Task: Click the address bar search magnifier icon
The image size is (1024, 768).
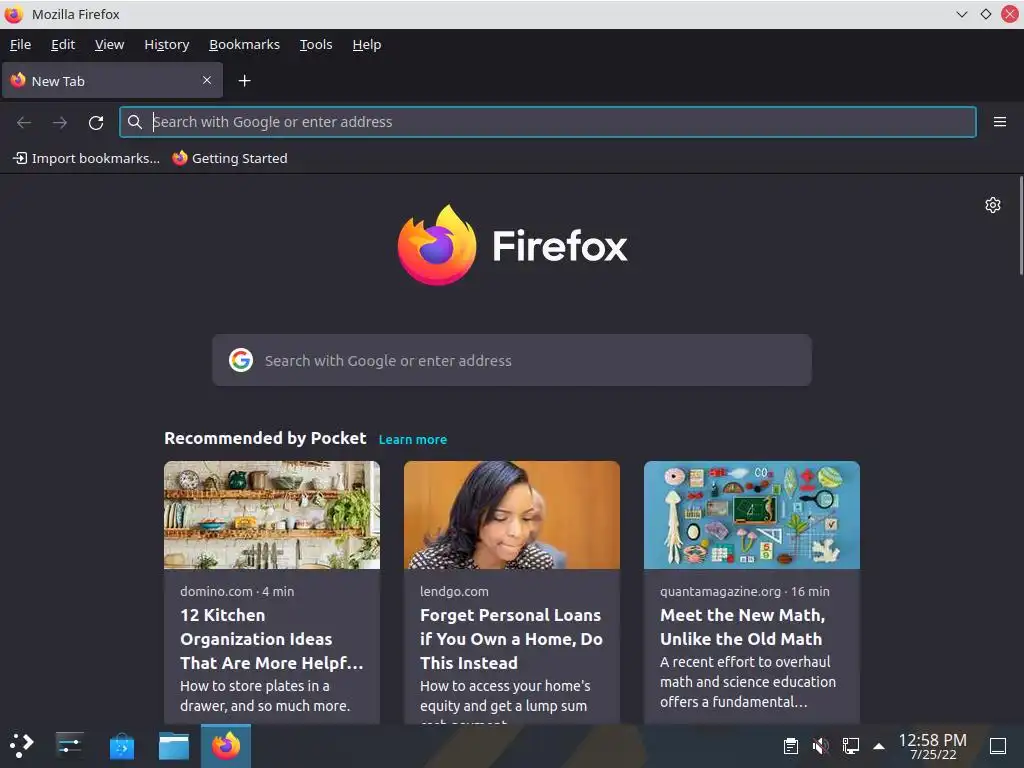Action: [135, 122]
